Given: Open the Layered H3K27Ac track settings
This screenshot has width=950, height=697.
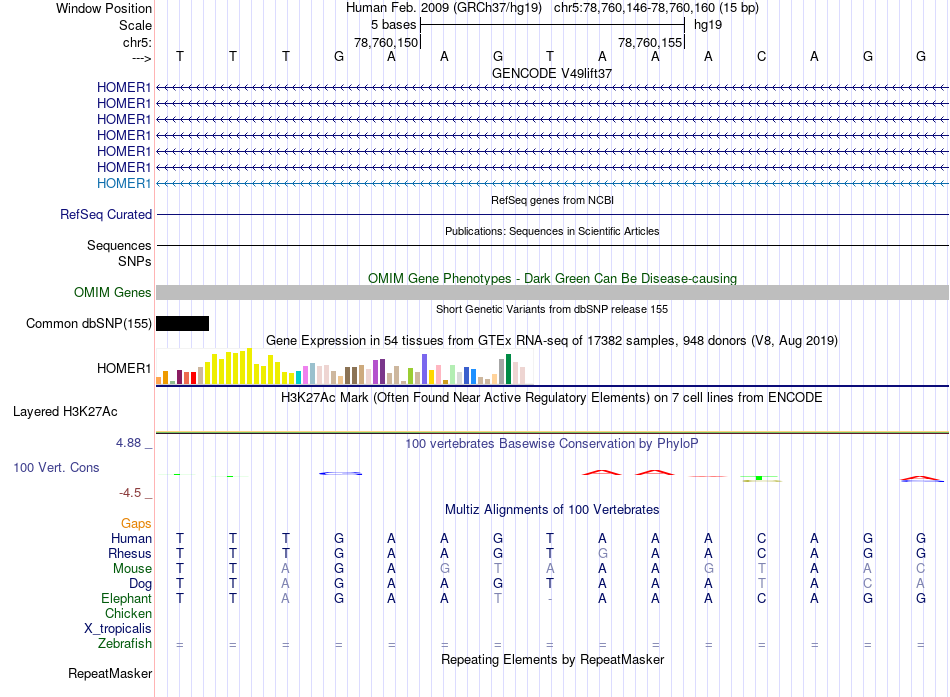Looking at the screenshot, I should (x=65, y=412).
